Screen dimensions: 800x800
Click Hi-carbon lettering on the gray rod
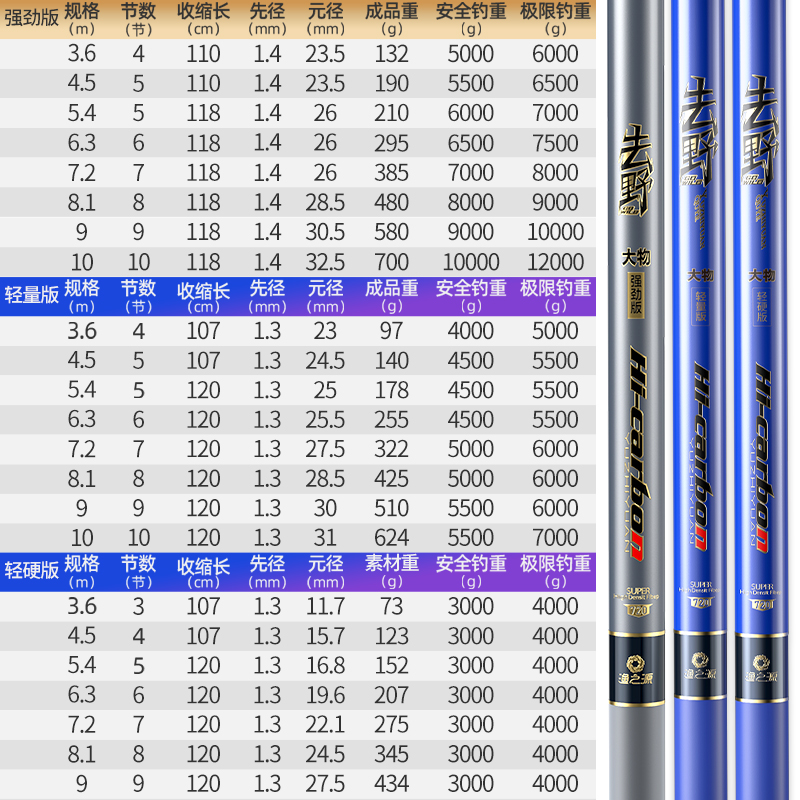(x=638, y=452)
